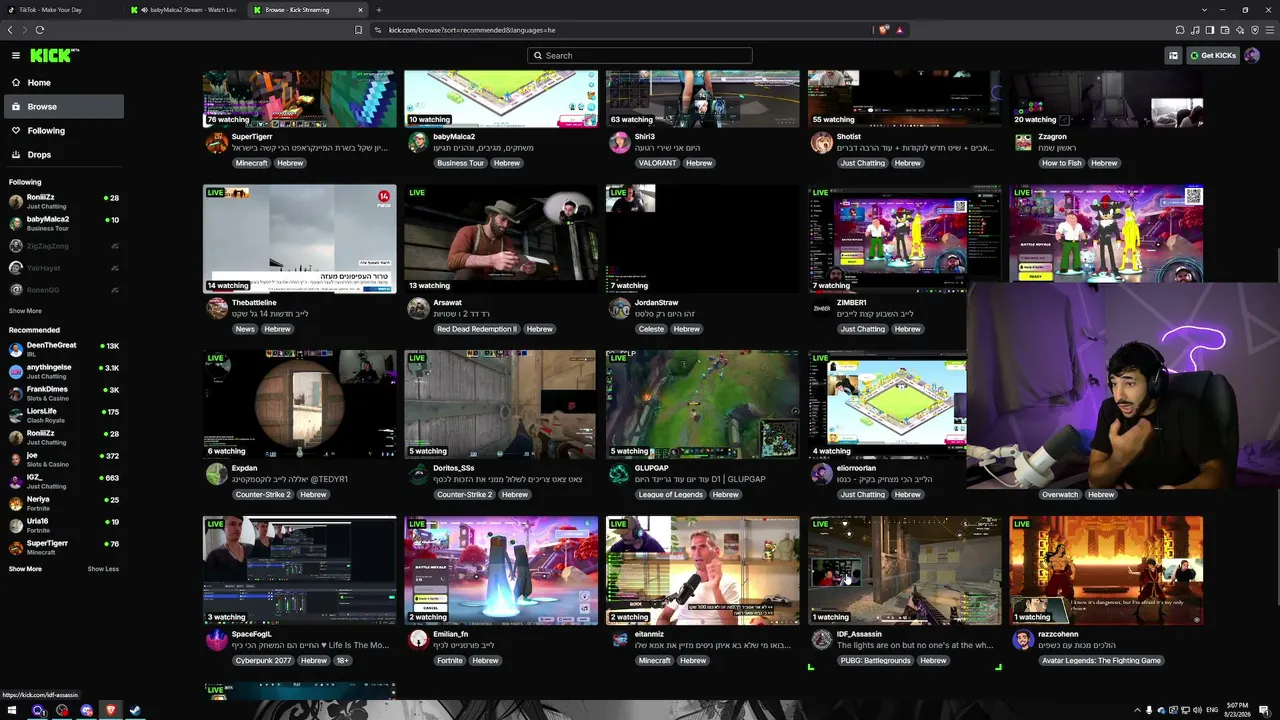1280x720 pixels.
Task: Expand Show More under the Following list
Action: 25,311
